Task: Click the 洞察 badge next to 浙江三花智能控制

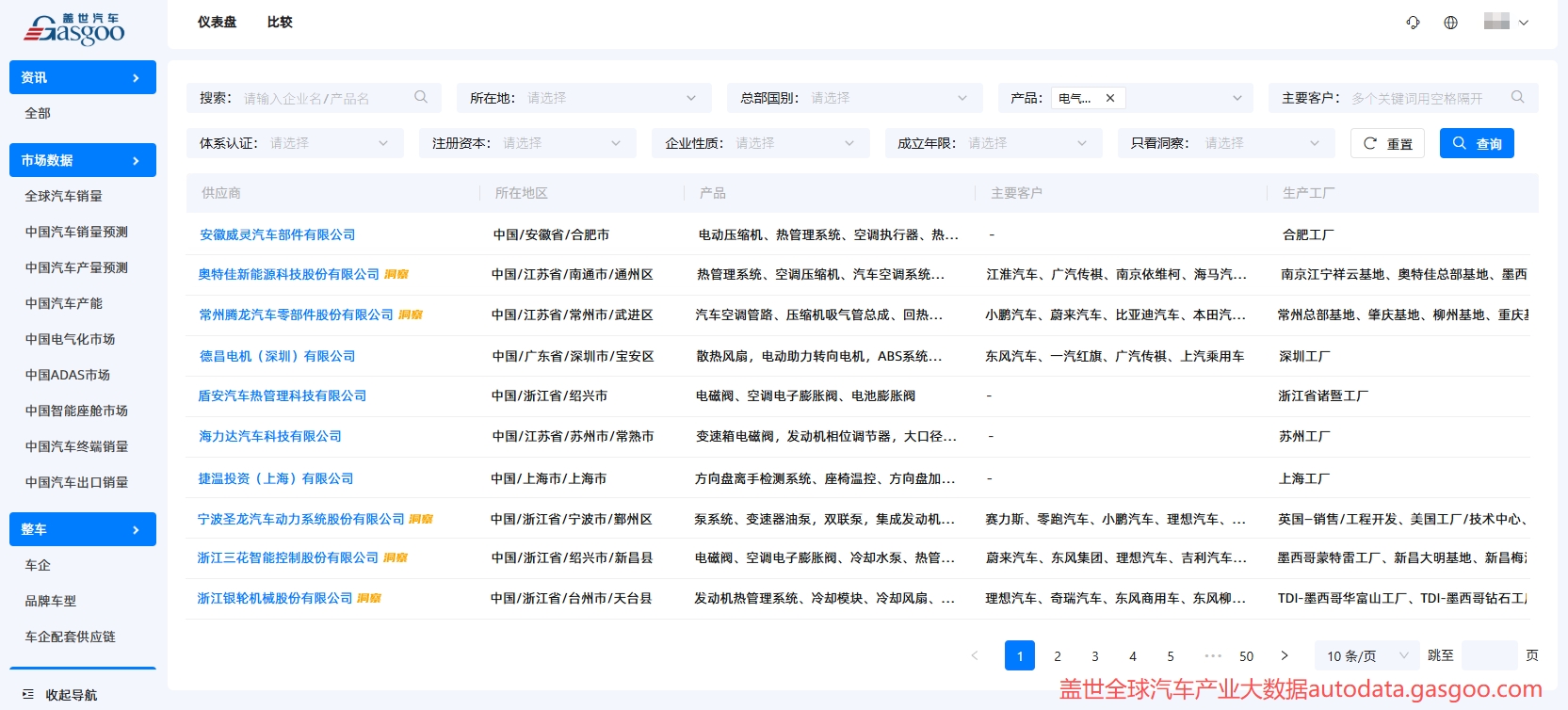Action: 396,558
